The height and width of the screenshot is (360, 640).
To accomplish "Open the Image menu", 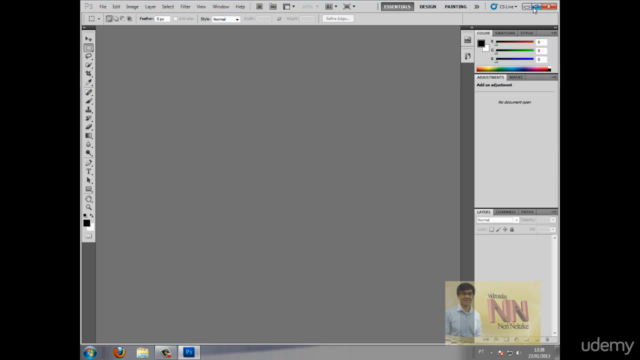I will coord(132,7).
